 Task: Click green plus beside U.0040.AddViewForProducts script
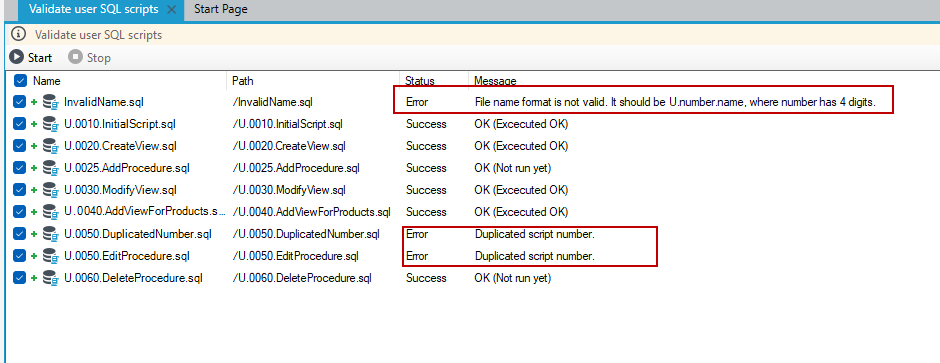35,212
